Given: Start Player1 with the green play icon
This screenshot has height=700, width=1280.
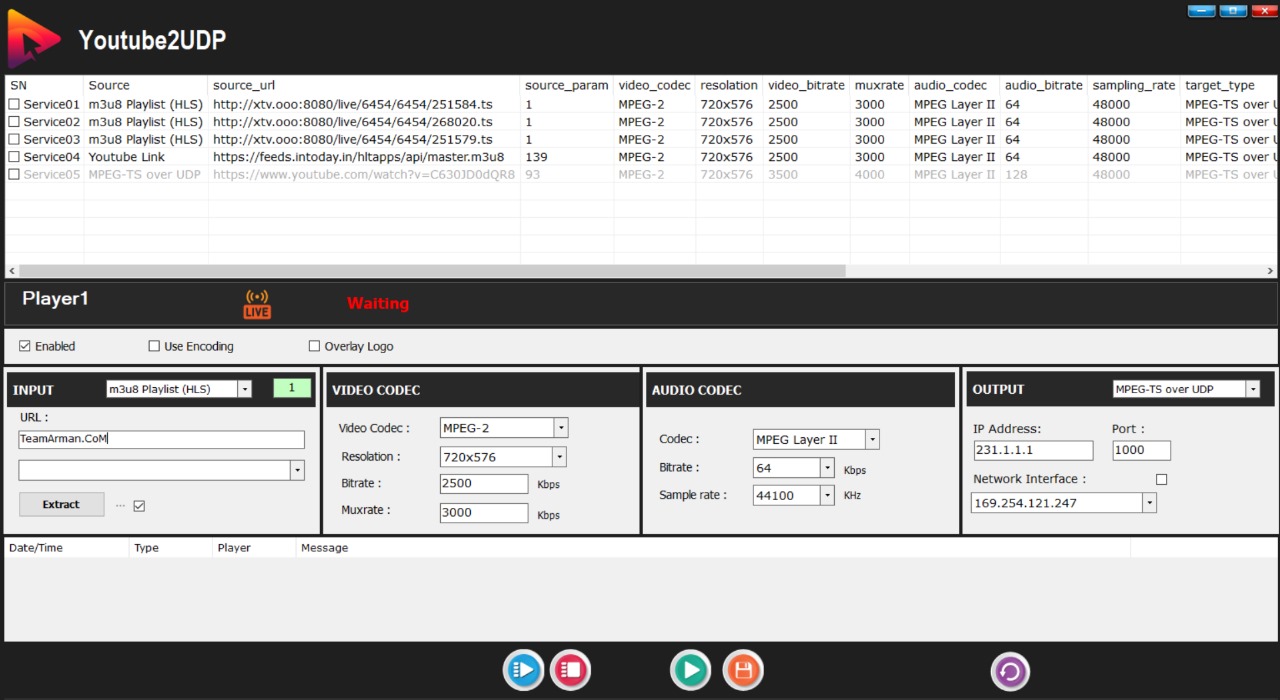Looking at the screenshot, I should (x=690, y=670).
